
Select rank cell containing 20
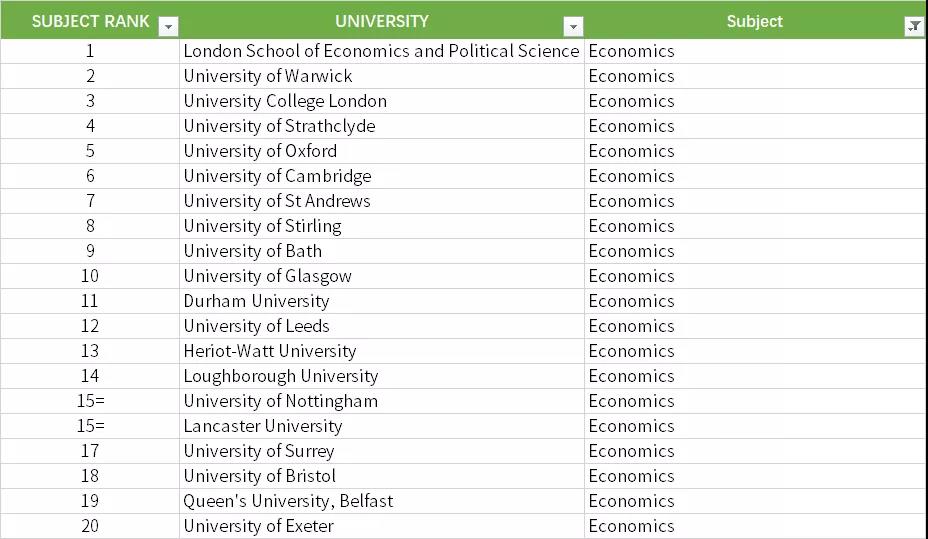[x=90, y=526]
